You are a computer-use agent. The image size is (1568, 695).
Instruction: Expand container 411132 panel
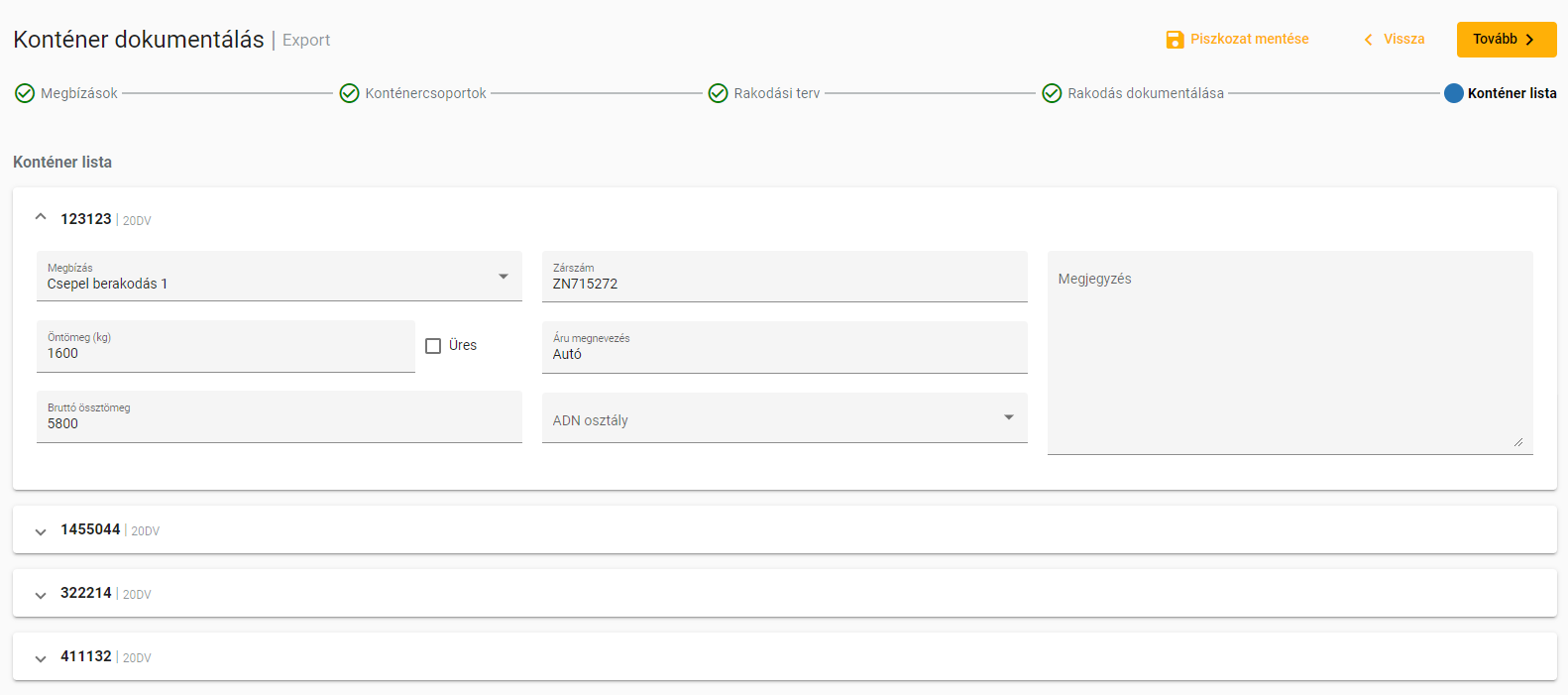tap(41, 658)
